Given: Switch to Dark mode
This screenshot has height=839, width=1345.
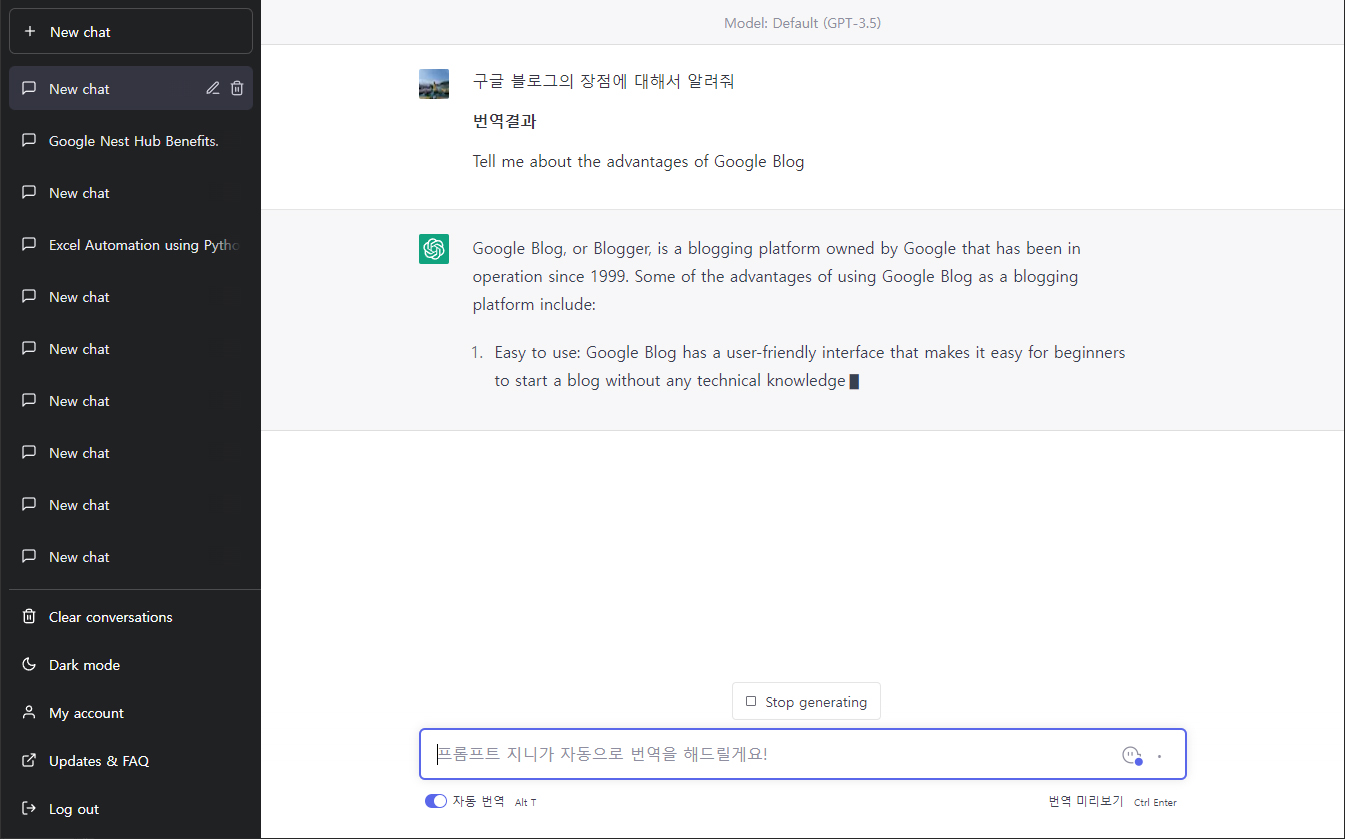Looking at the screenshot, I should [85, 664].
